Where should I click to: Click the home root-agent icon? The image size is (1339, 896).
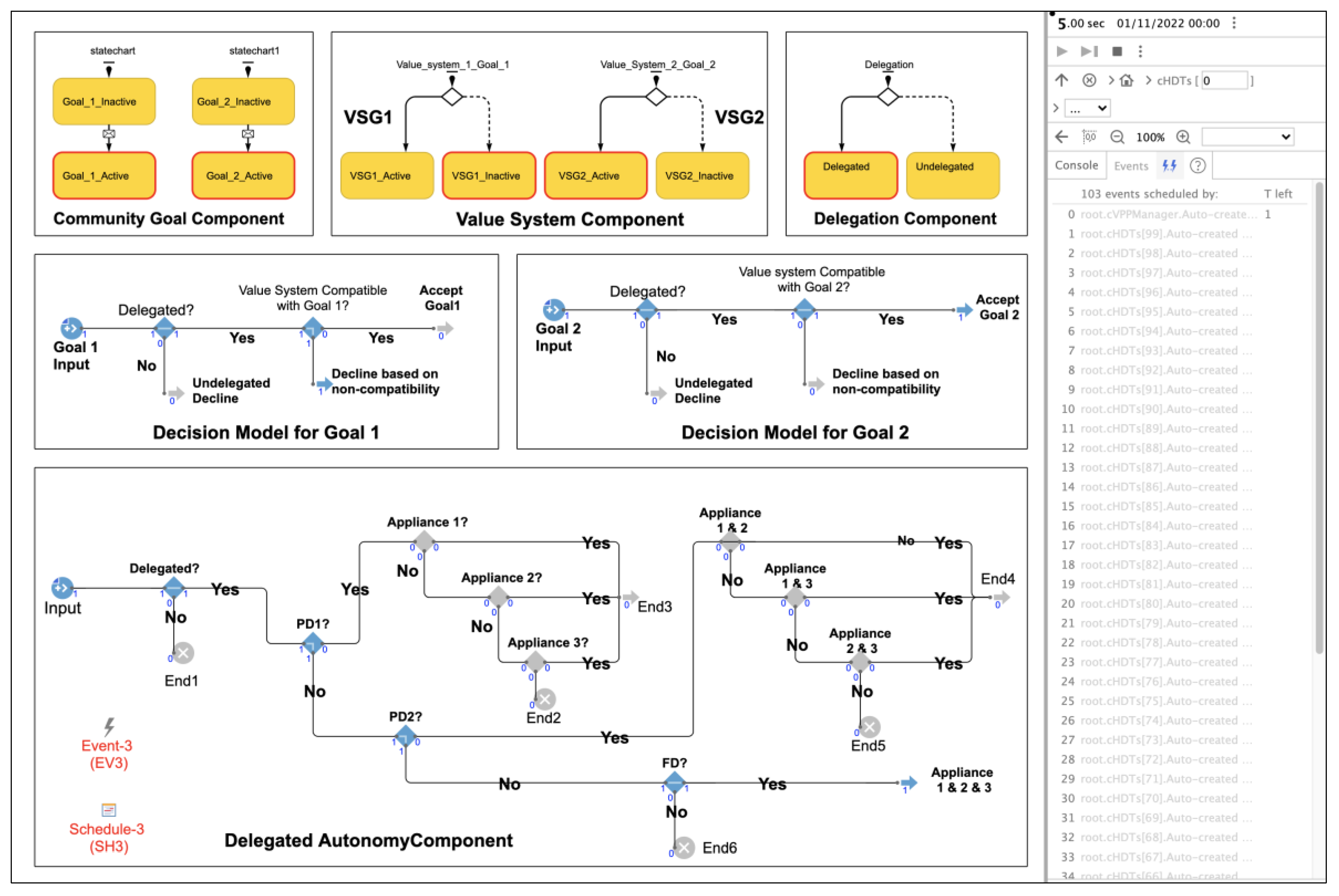(x=1126, y=81)
